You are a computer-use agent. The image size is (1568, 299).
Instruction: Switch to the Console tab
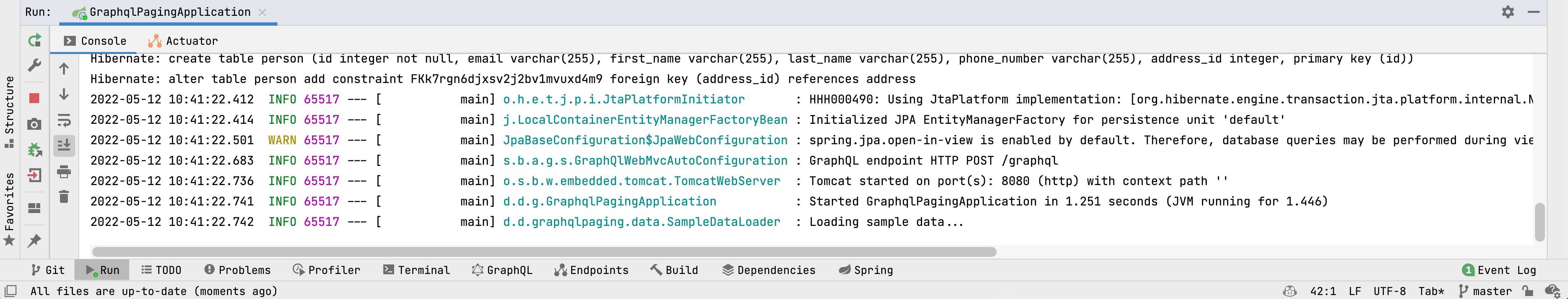[x=95, y=41]
